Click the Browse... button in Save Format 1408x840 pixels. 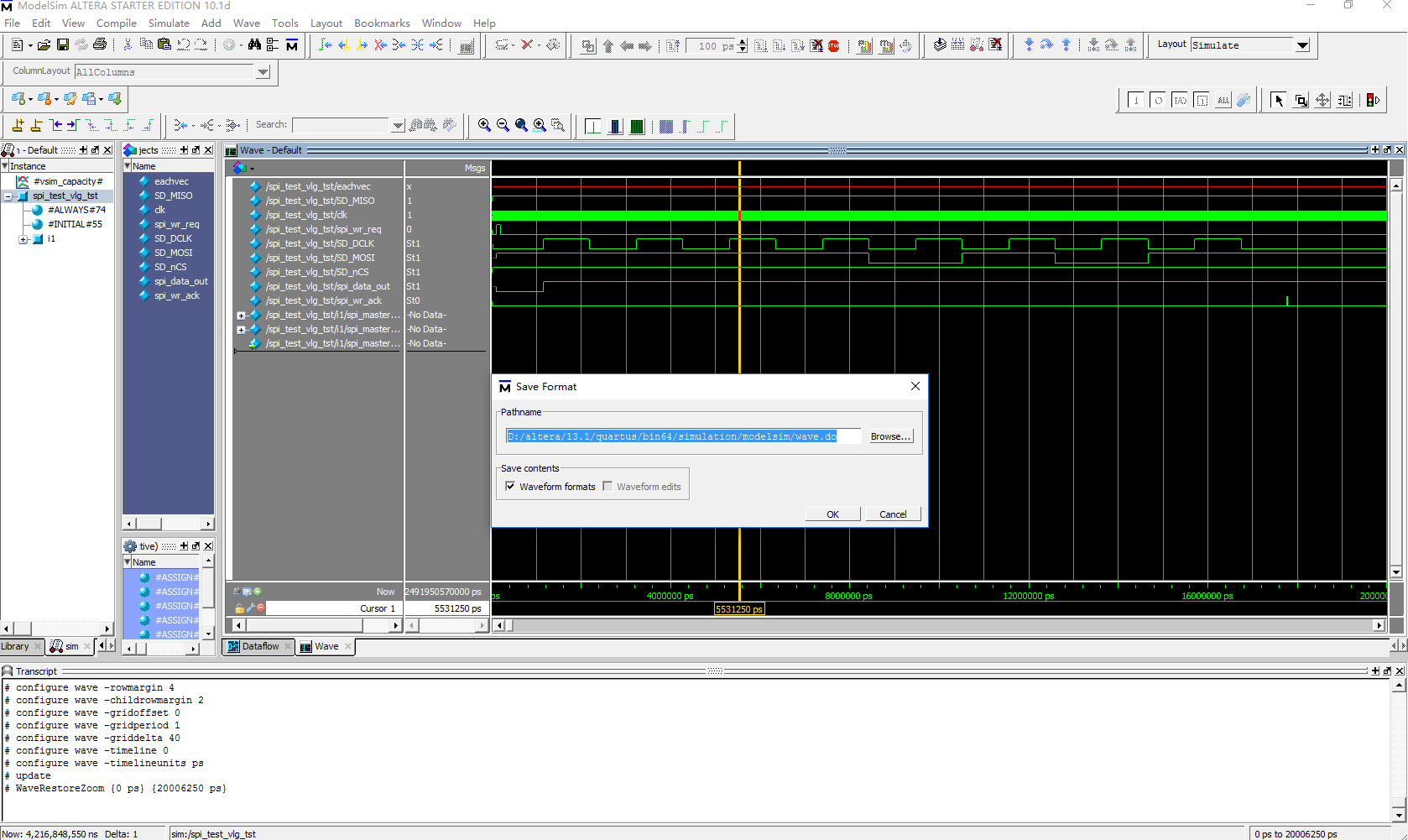click(x=890, y=436)
